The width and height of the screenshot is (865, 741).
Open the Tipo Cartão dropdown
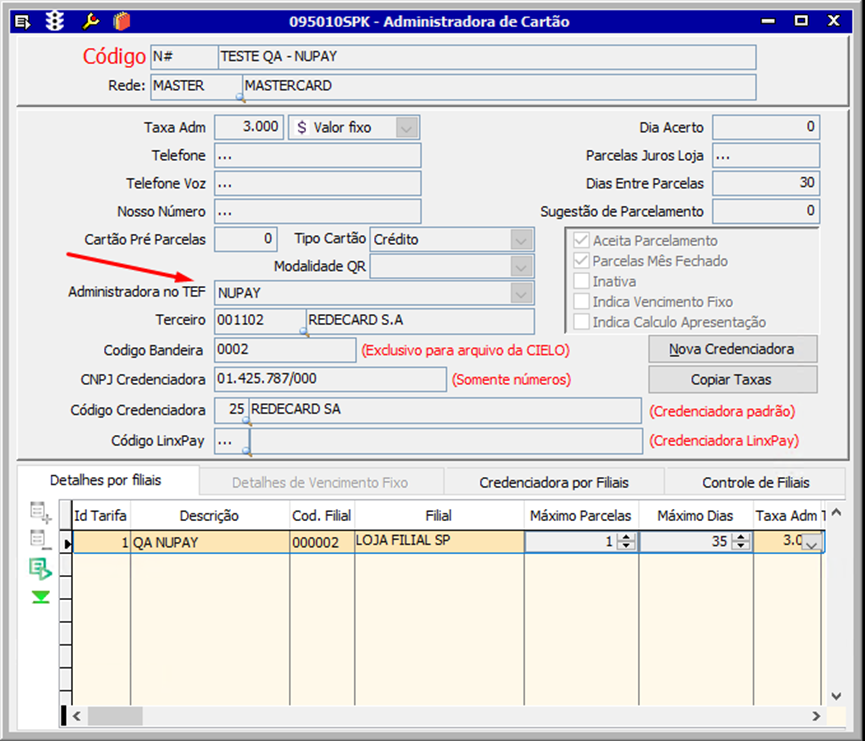(x=521, y=239)
